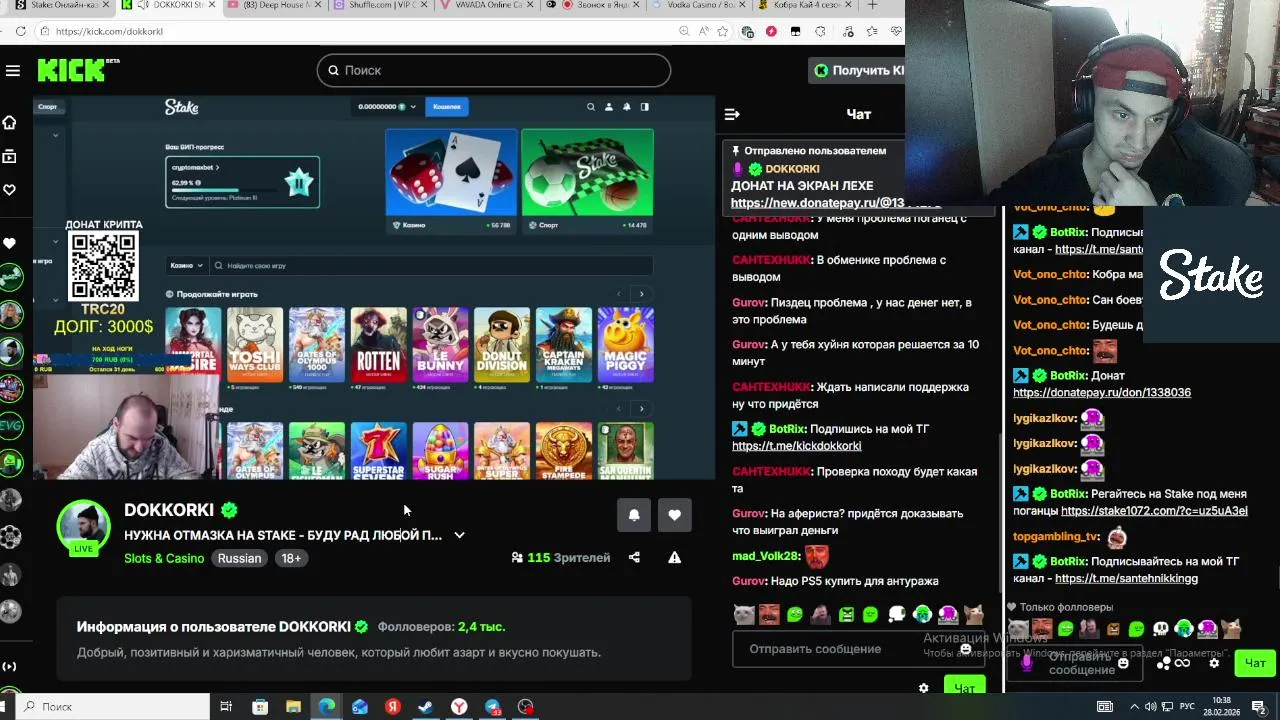Screen dimensions: 1280x720
Task: Open the donatepay.ru/don/1338036 link
Action: click(1101, 393)
